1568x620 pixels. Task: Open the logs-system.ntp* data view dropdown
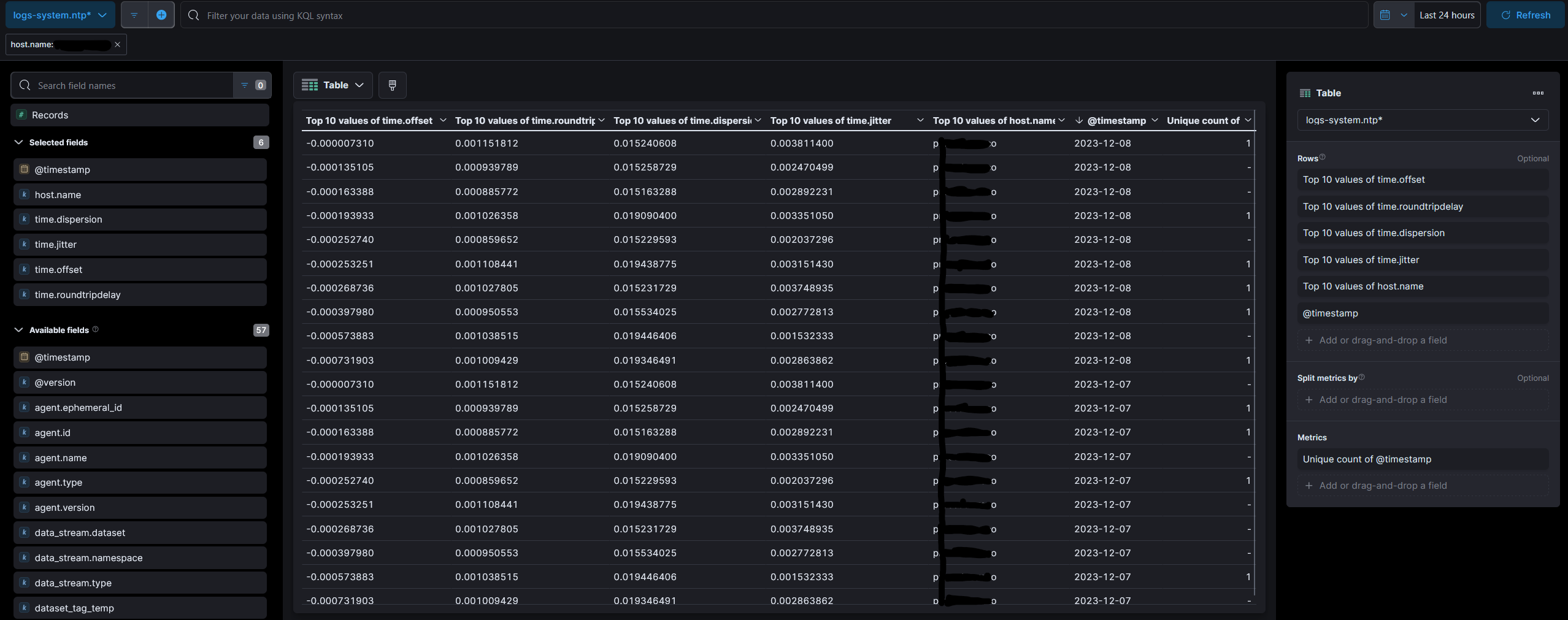[x=60, y=15]
